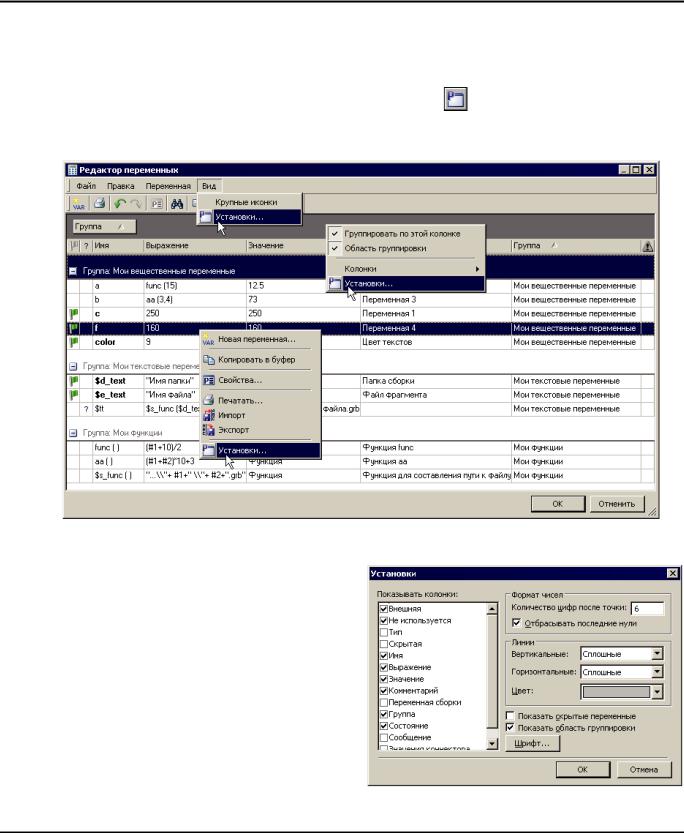Image resolution: width=684 pixels, height=833 pixels.
Task: Uncheck Отбрасывать последние нули
Action: (516, 623)
